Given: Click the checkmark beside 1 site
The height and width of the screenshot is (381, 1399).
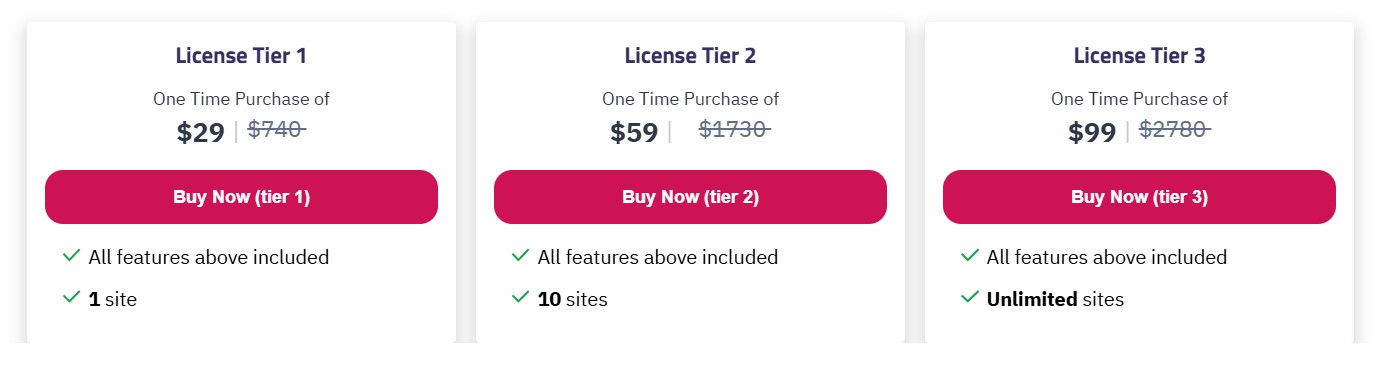Looking at the screenshot, I should (71, 297).
